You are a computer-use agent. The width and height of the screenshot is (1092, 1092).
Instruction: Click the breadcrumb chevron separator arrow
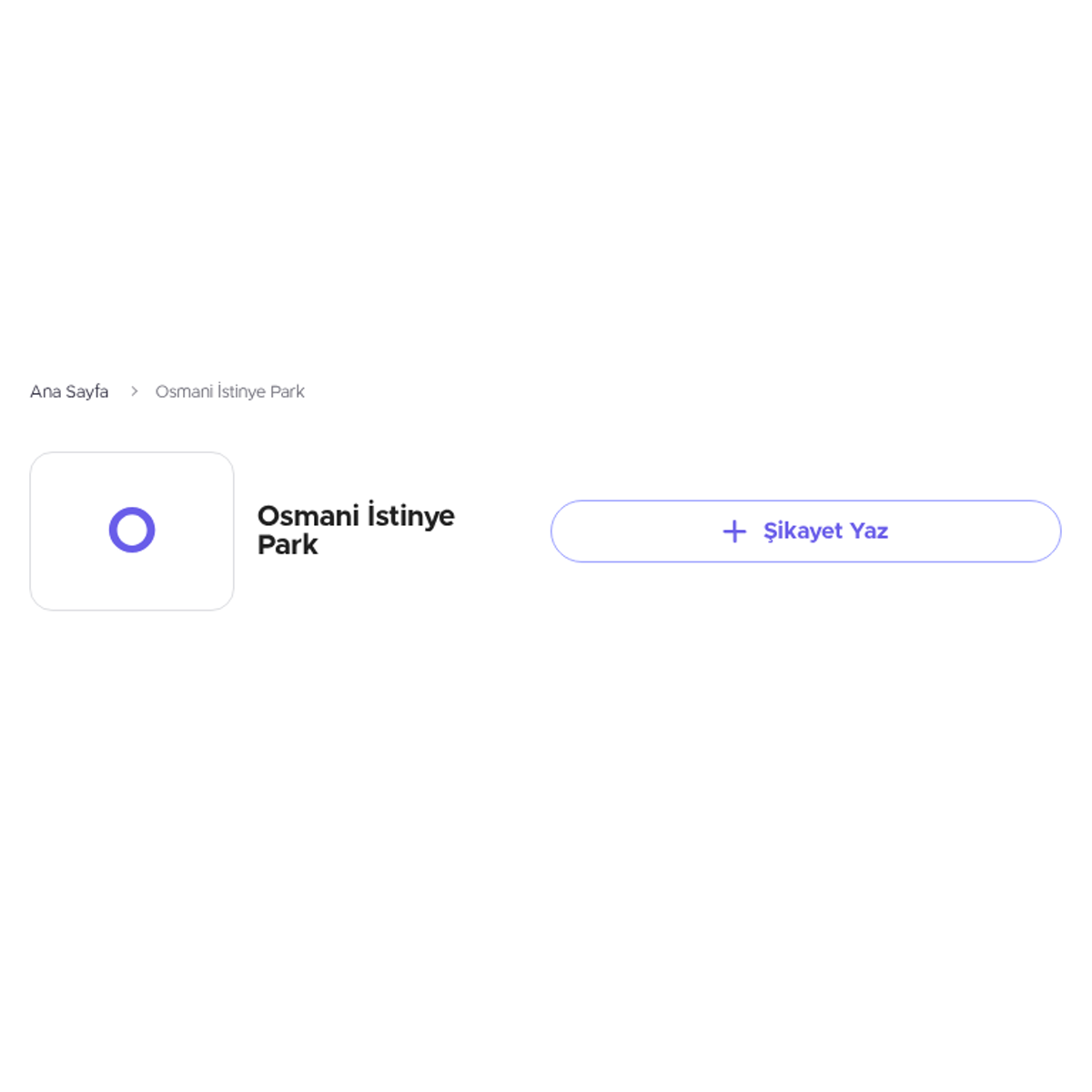click(x=134, y=391)
